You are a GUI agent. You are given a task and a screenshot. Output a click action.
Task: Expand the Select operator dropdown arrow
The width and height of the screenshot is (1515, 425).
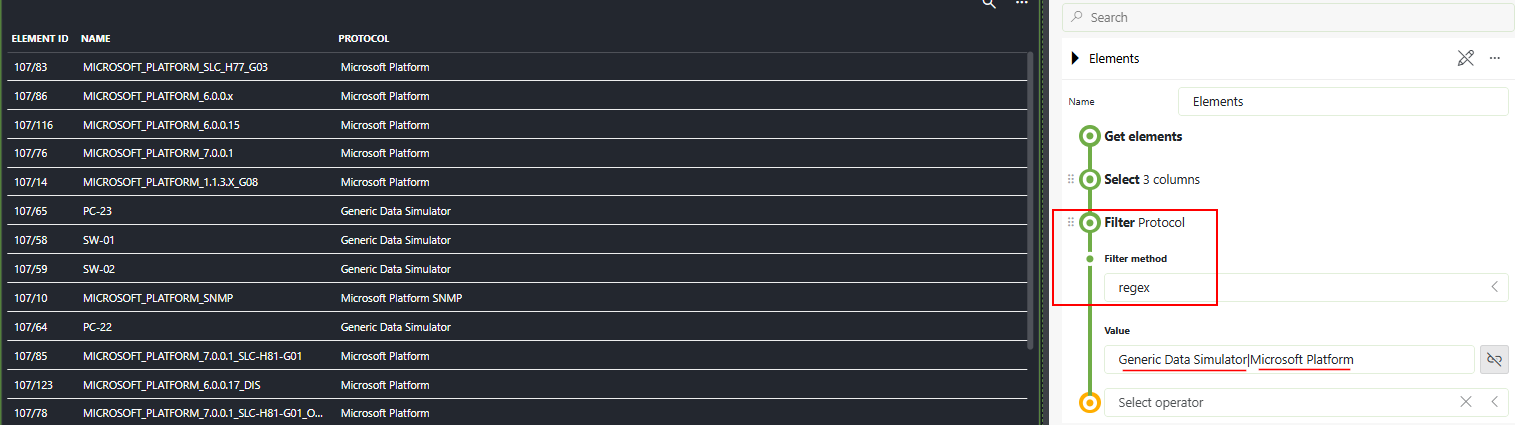point(1494,402)
